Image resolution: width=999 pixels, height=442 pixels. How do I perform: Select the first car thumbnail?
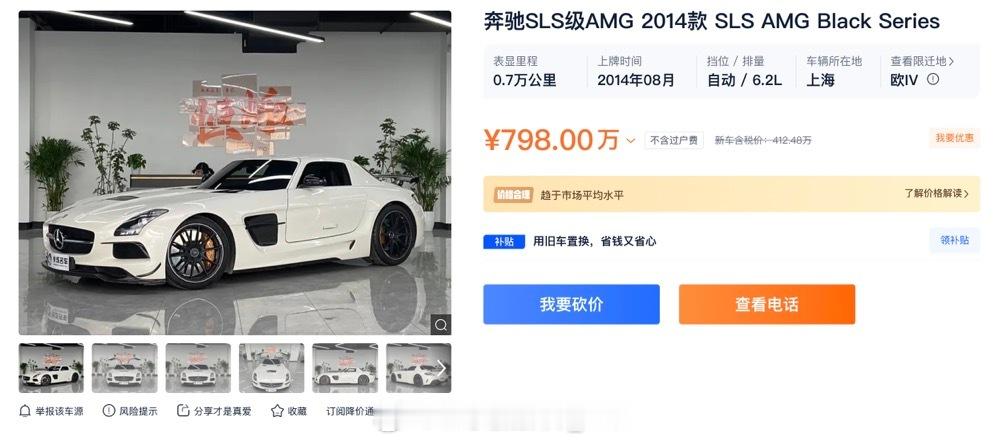[51, 368]
